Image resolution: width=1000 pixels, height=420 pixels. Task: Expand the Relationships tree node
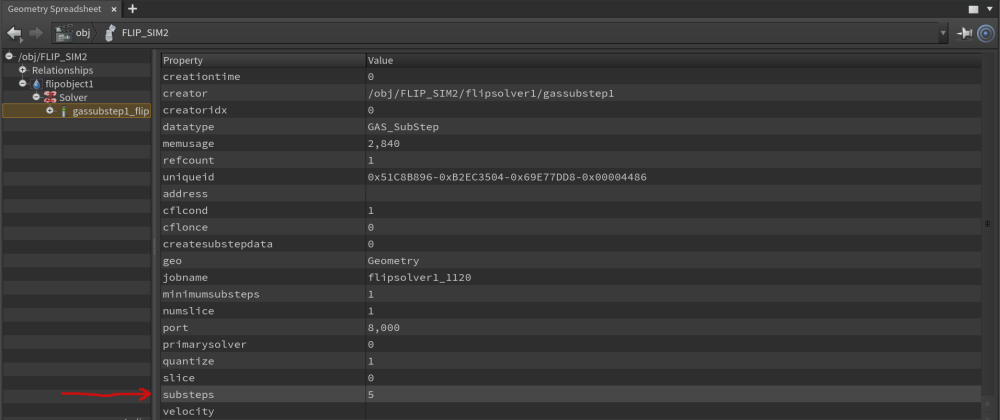tap(23, 70)
